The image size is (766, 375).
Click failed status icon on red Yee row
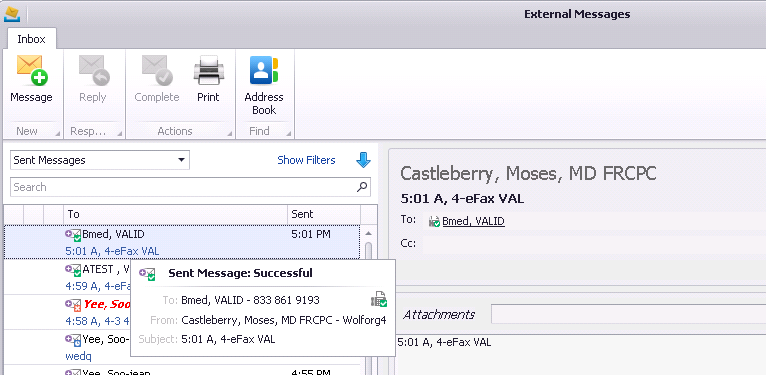point(73,305)
